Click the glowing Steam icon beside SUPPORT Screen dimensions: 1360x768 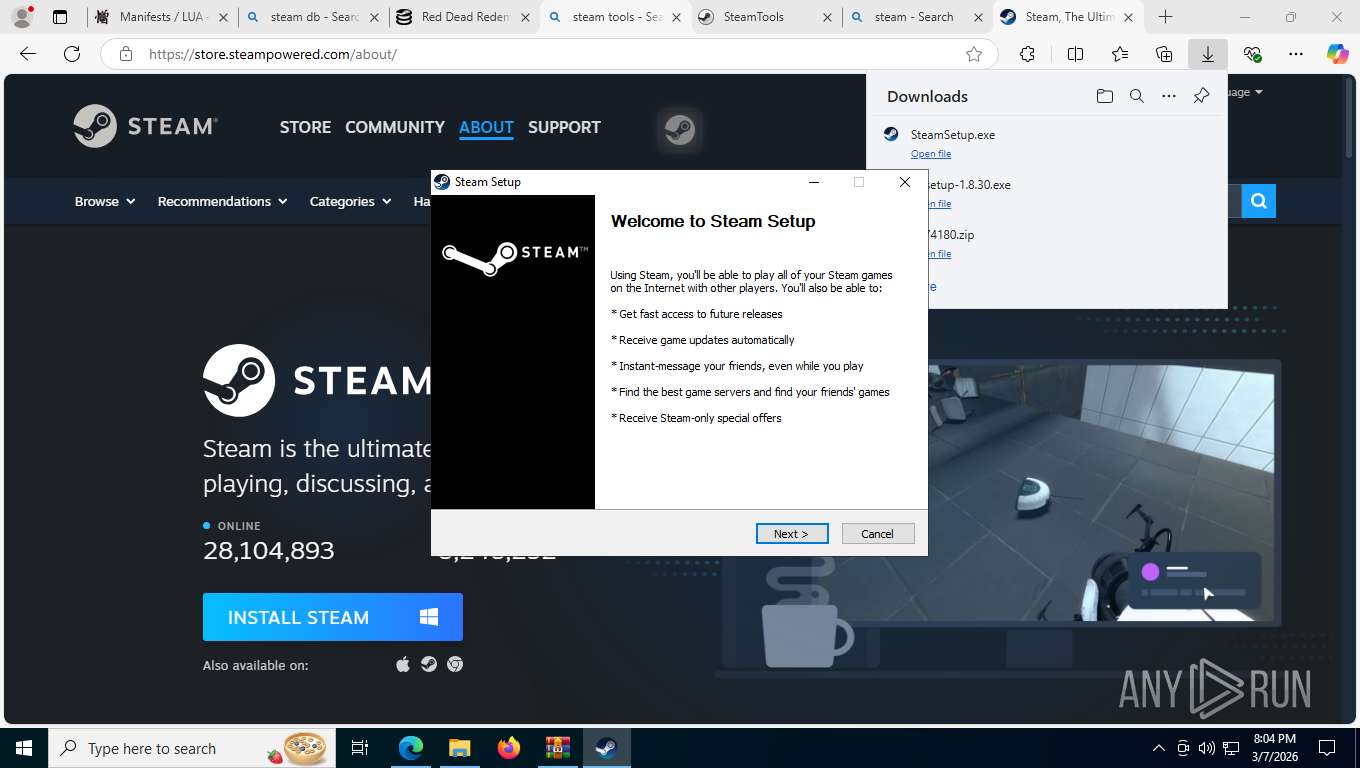pos(680,129)
